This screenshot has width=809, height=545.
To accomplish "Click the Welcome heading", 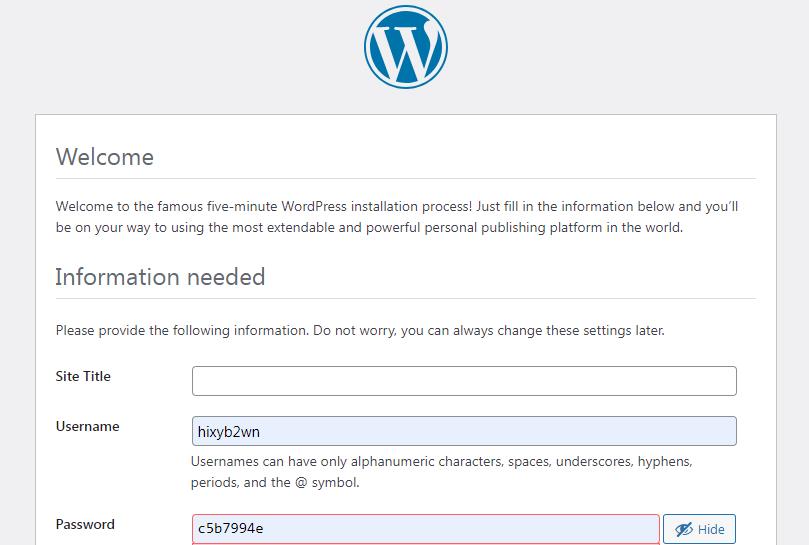I will click(x=105, y=157).
